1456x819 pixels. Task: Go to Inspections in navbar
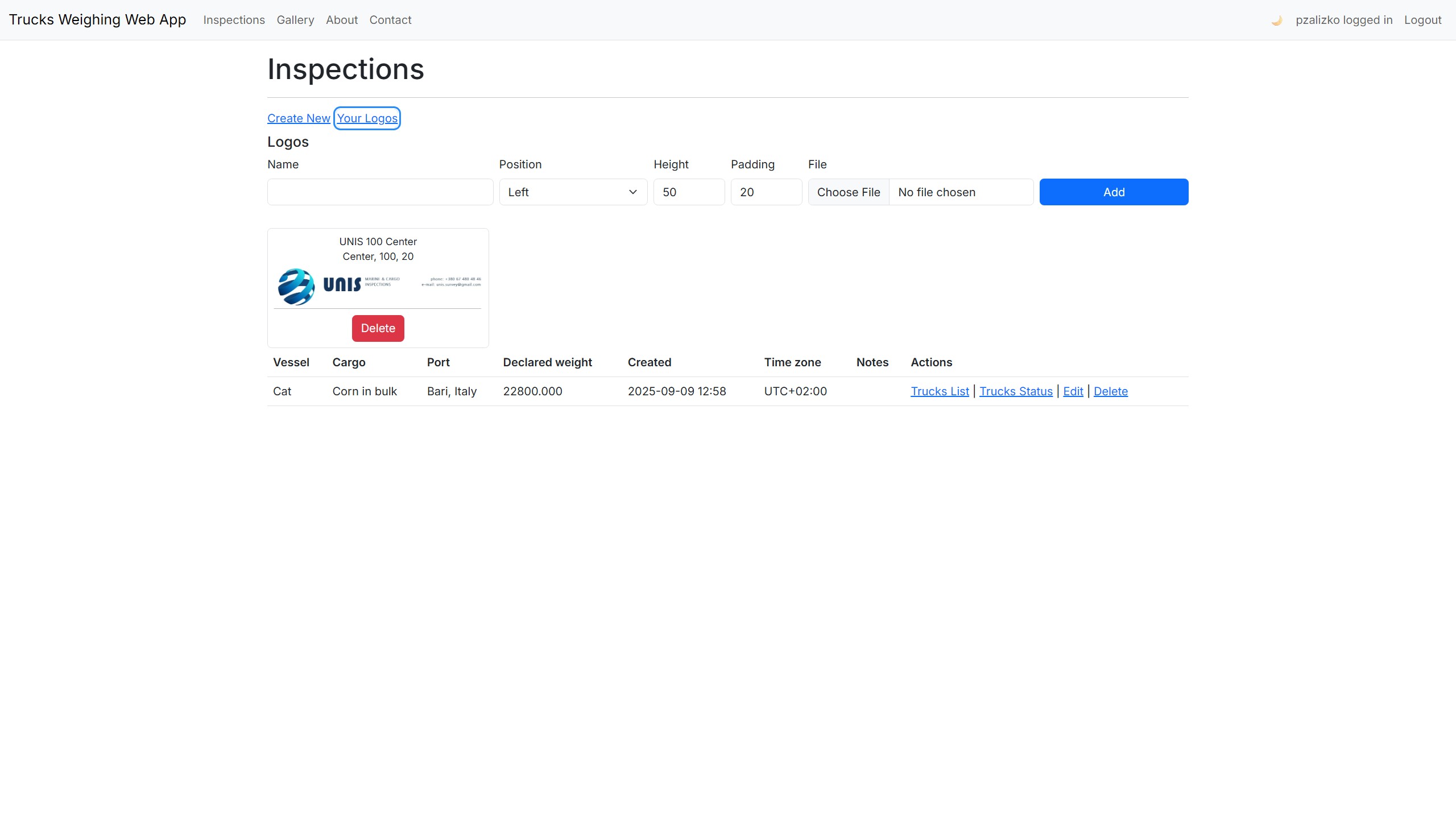[x=234, y=20]
